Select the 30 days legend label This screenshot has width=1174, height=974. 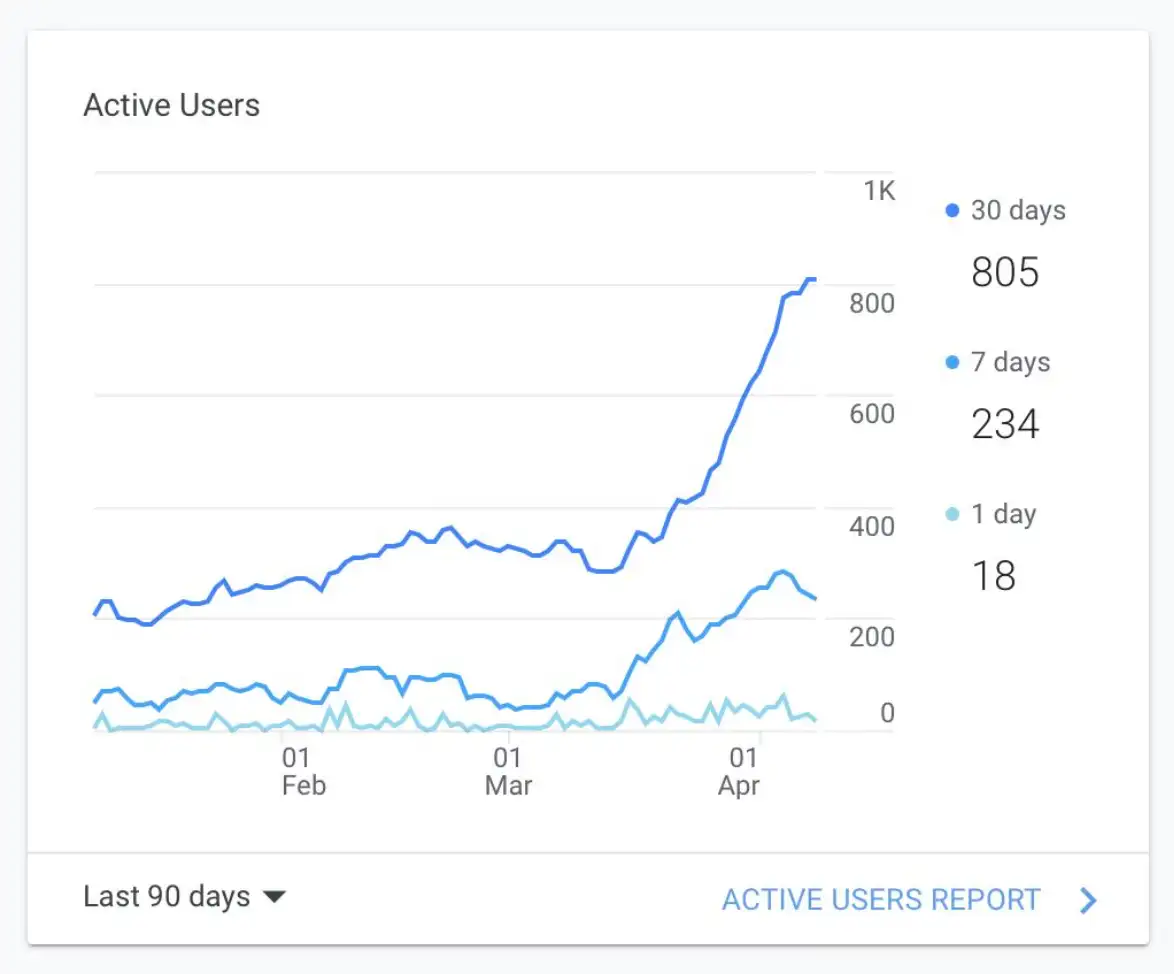(1018, 211)
